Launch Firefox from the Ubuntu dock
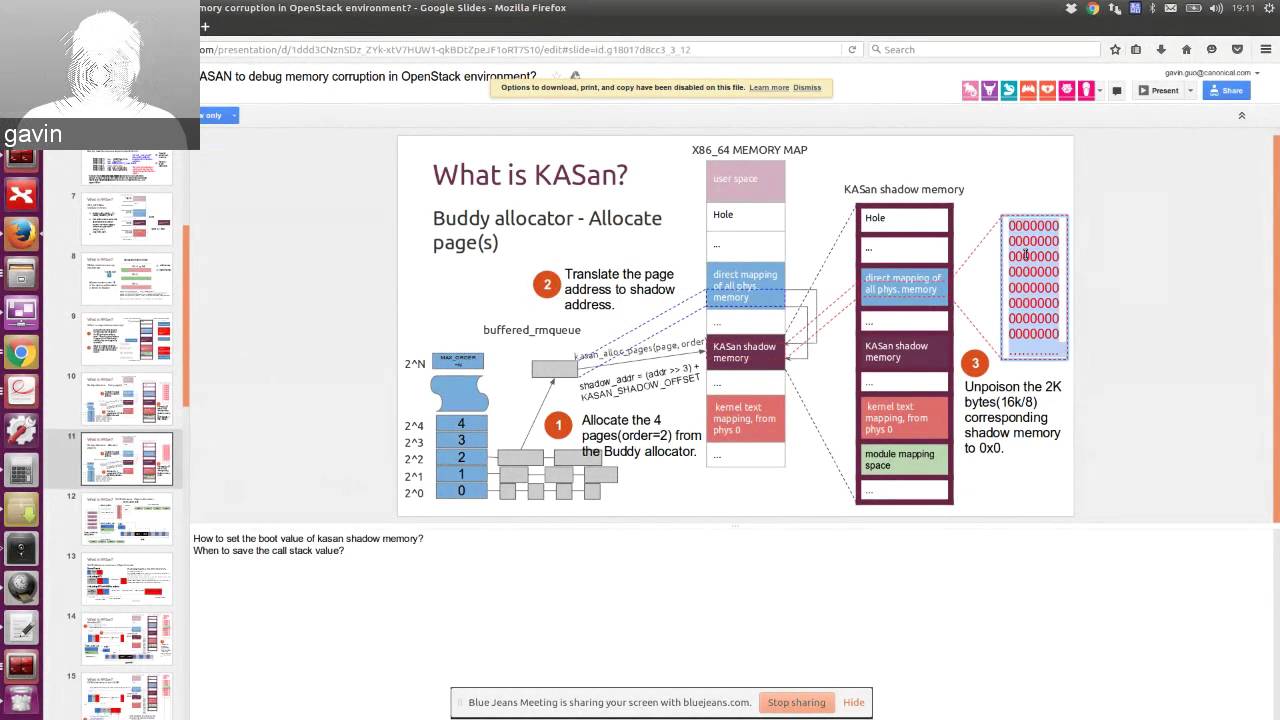This screenshot has height=720, width=1280. coord(21,233)
